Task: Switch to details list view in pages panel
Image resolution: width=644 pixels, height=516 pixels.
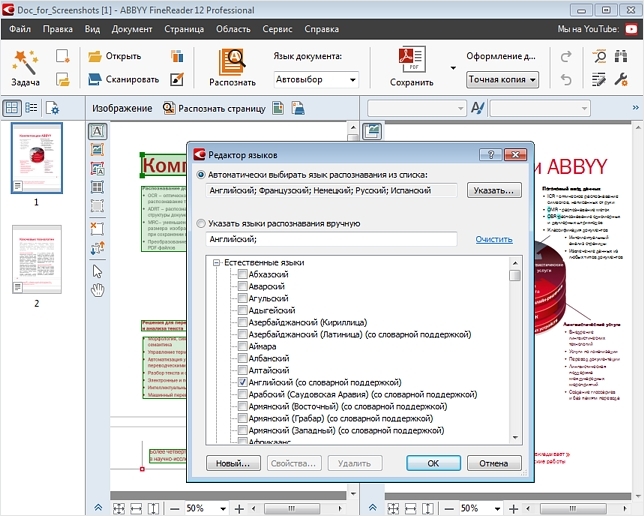Action: click(x=31, y=108)
